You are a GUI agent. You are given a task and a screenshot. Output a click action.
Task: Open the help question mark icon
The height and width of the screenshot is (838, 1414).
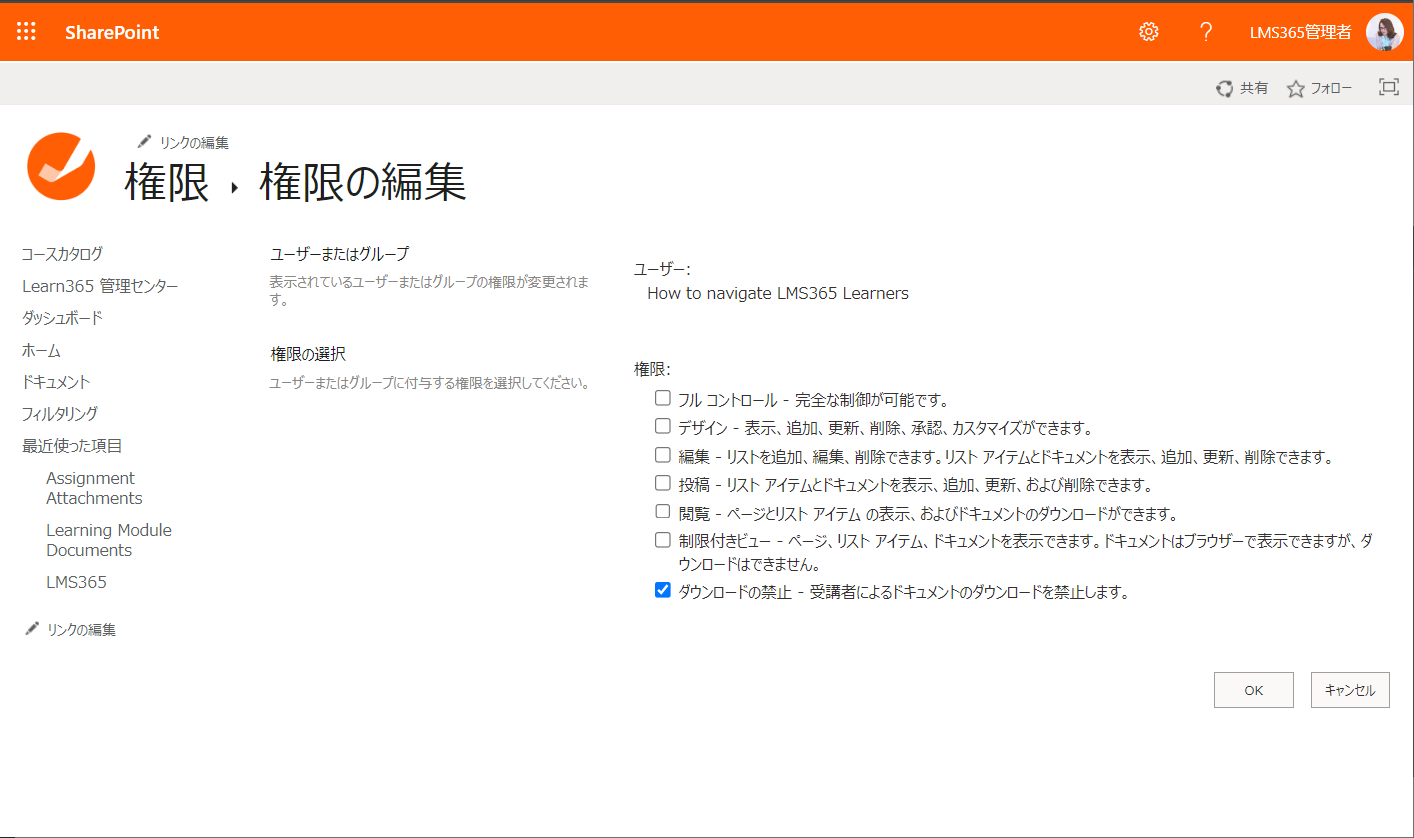point(1206,32)
